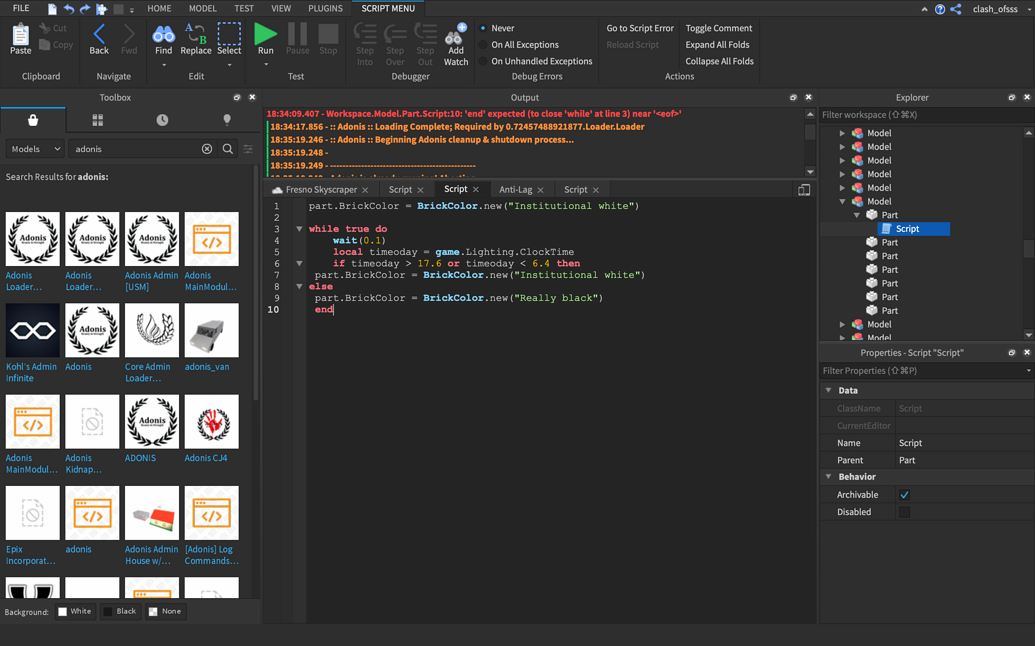Open Toolbox search filter options icon

pyautogui.click(x=248, y=149)
